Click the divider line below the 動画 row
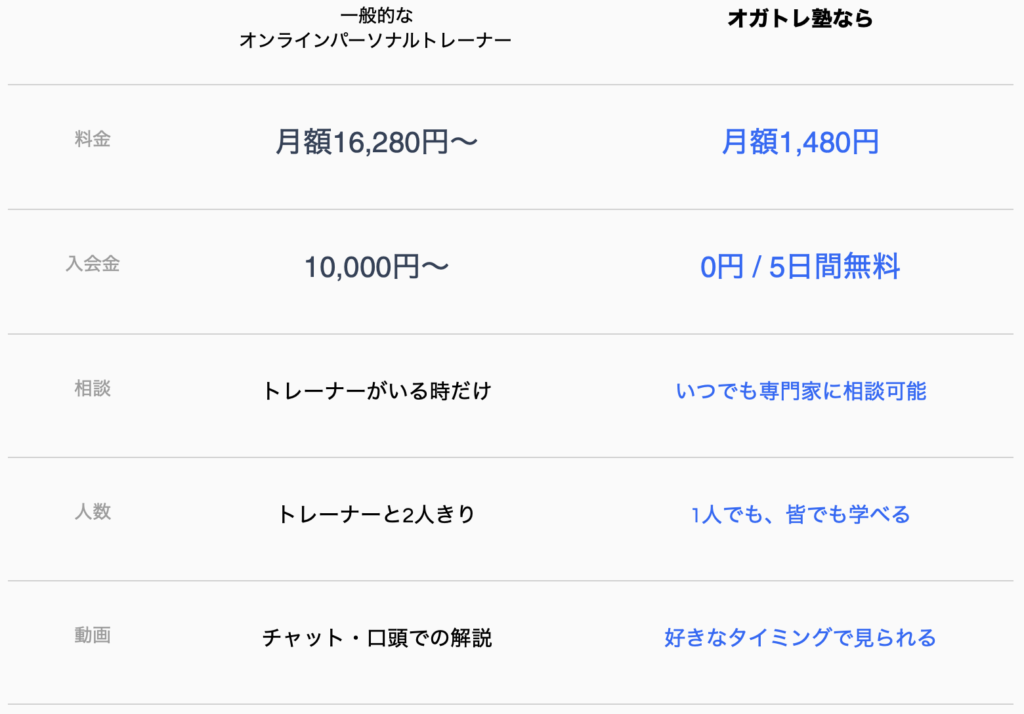This screenshot has height=714, width=1024. pos(510,704)
